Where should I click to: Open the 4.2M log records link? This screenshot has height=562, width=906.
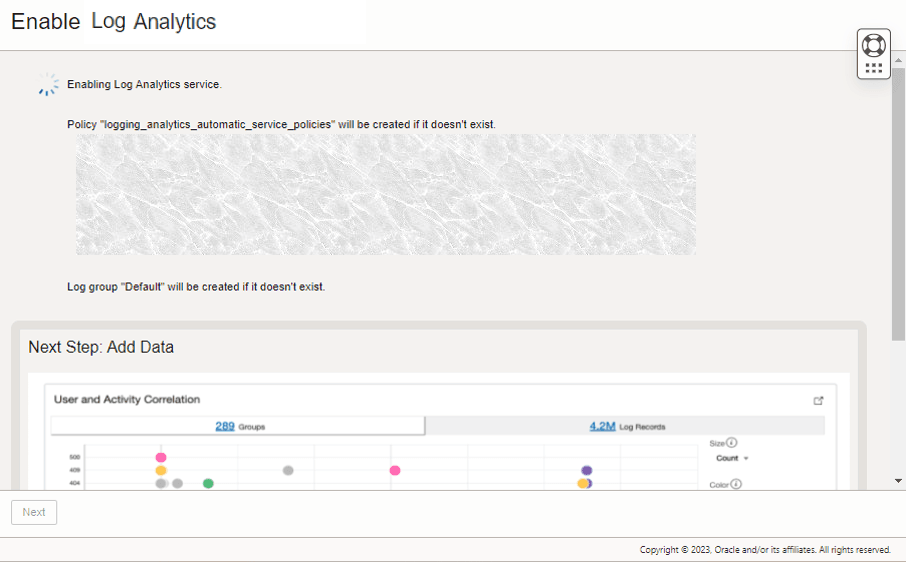602,426
